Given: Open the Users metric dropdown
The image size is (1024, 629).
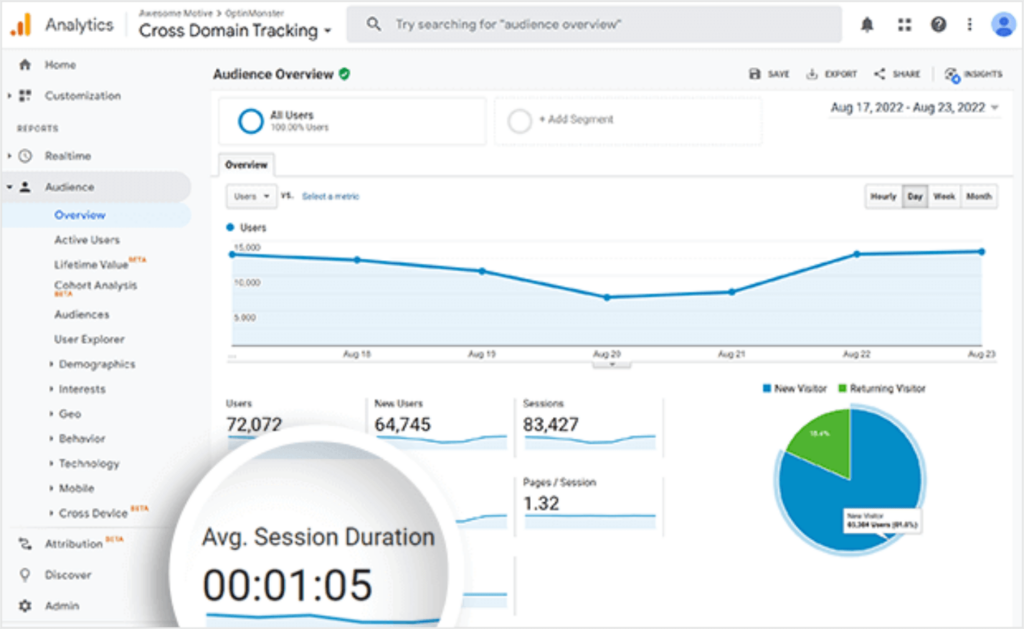Looking at the screenshot, I should 250,196.
